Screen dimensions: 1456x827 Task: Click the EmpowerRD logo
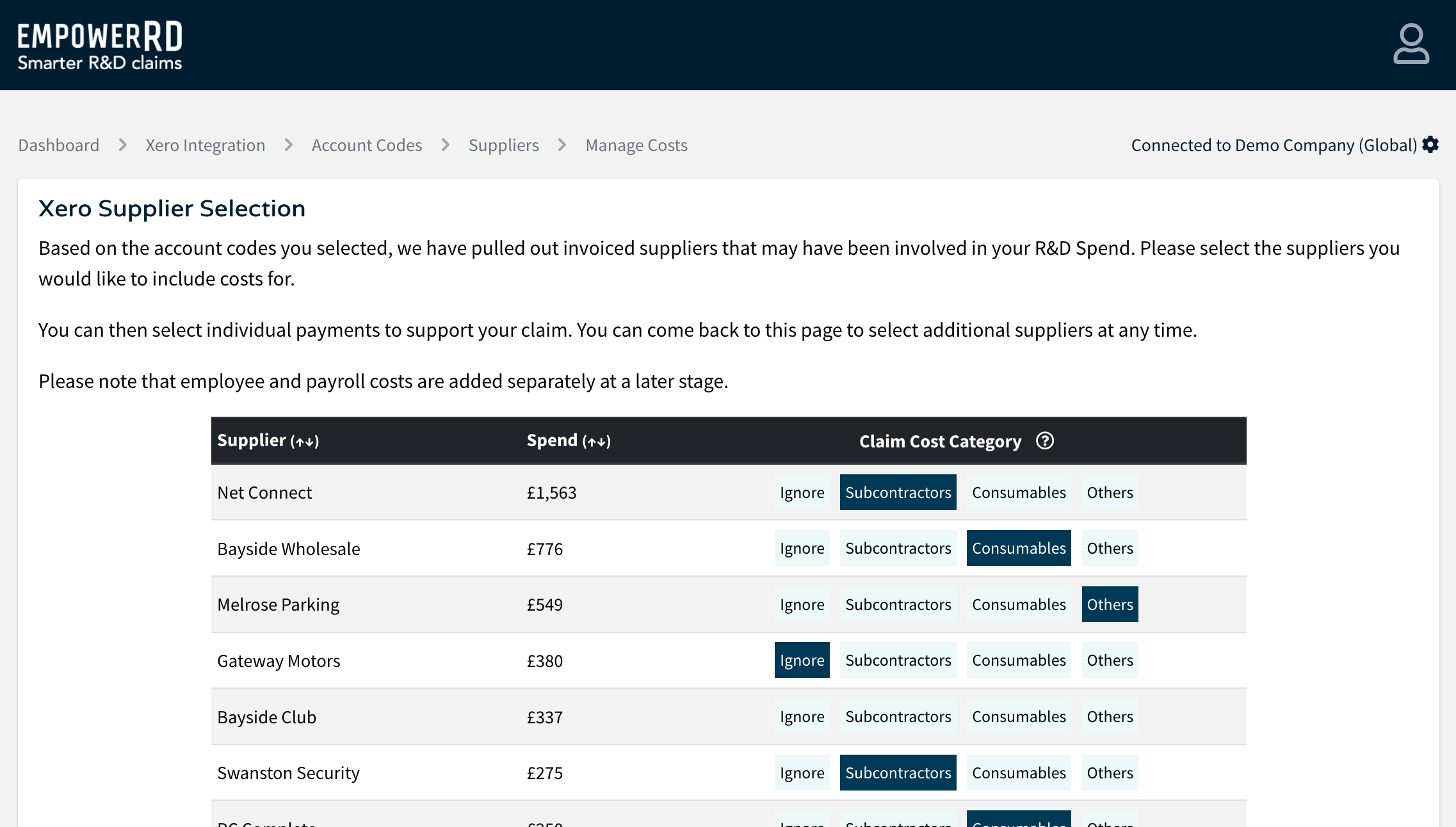tap(100, 45)
